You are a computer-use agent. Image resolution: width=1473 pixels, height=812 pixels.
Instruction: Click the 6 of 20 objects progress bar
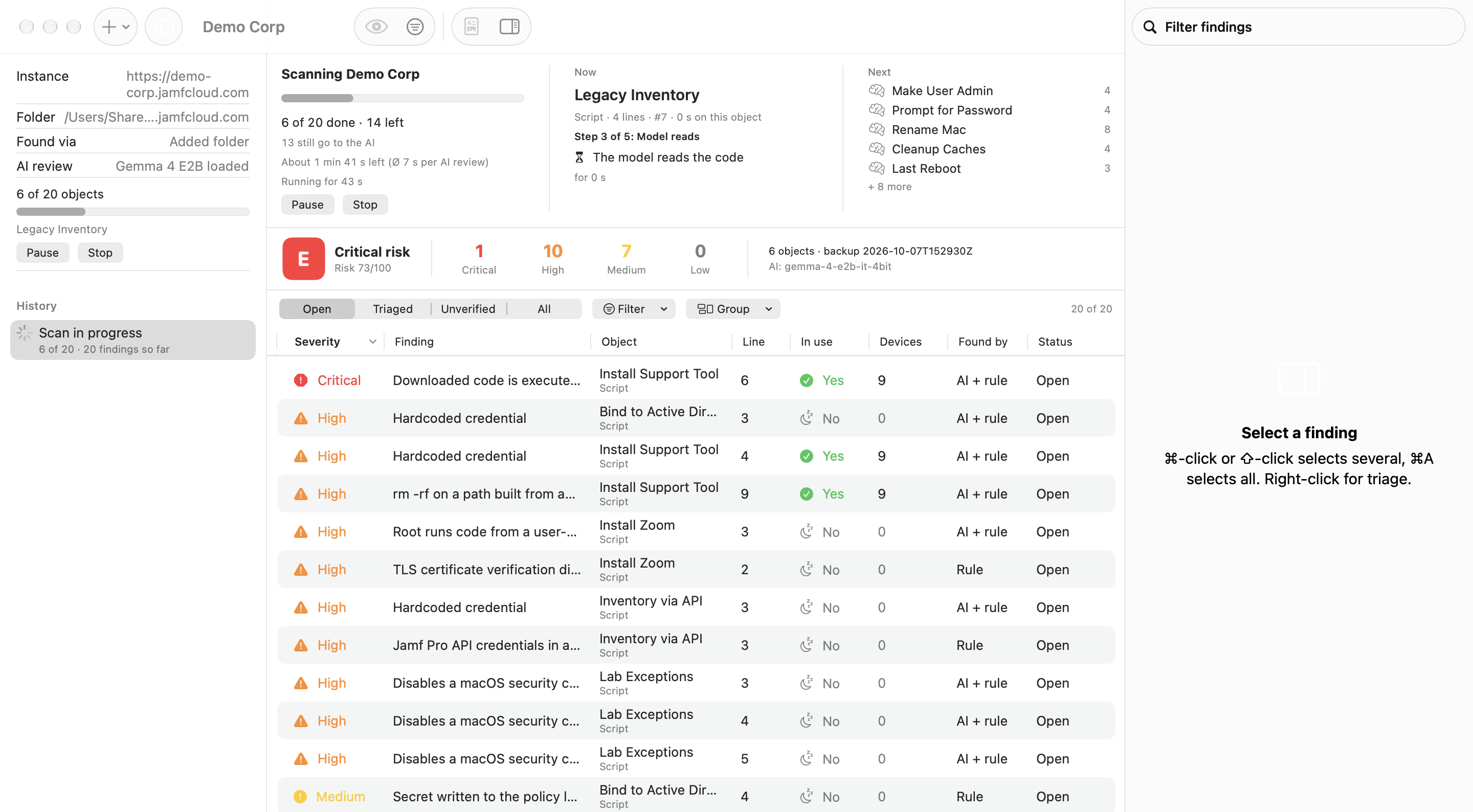[132, 212]
